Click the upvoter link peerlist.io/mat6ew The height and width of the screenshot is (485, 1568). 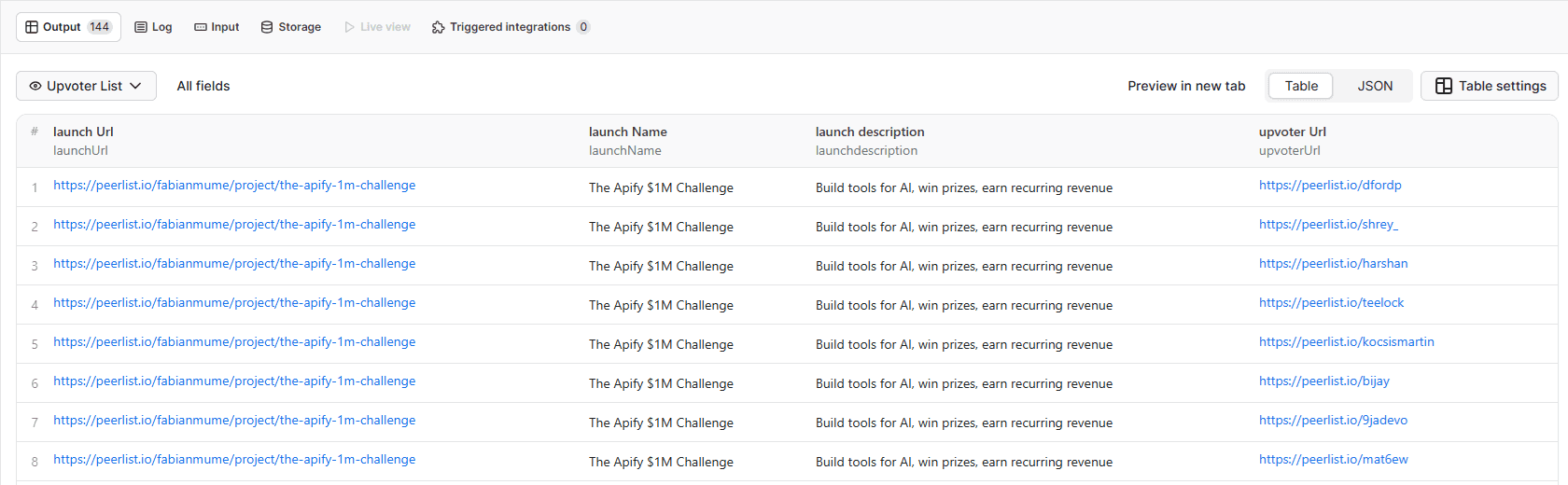coord(1333,460)
